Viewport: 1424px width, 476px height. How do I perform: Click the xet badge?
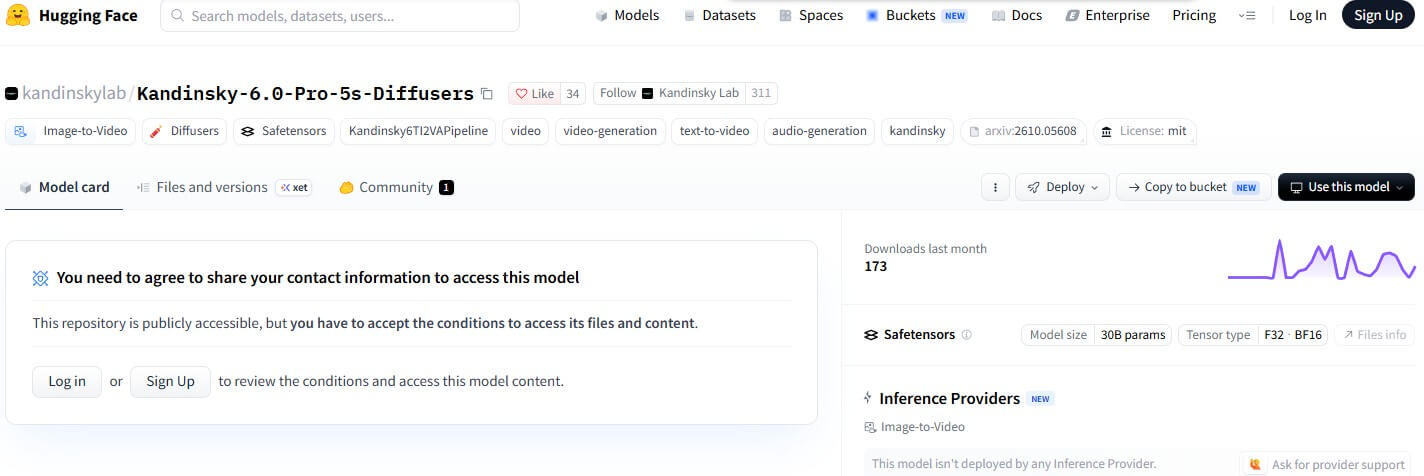[293, 187]
